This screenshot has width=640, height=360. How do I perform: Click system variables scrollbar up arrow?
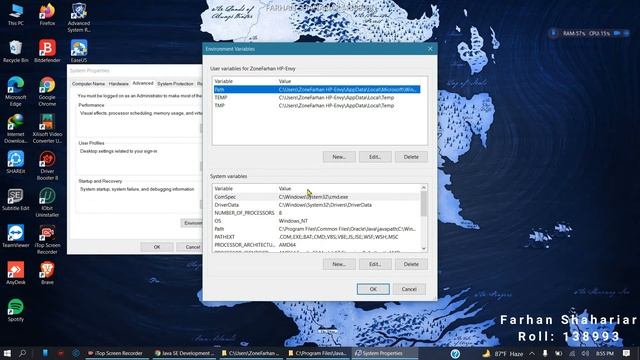click(424, 188)
